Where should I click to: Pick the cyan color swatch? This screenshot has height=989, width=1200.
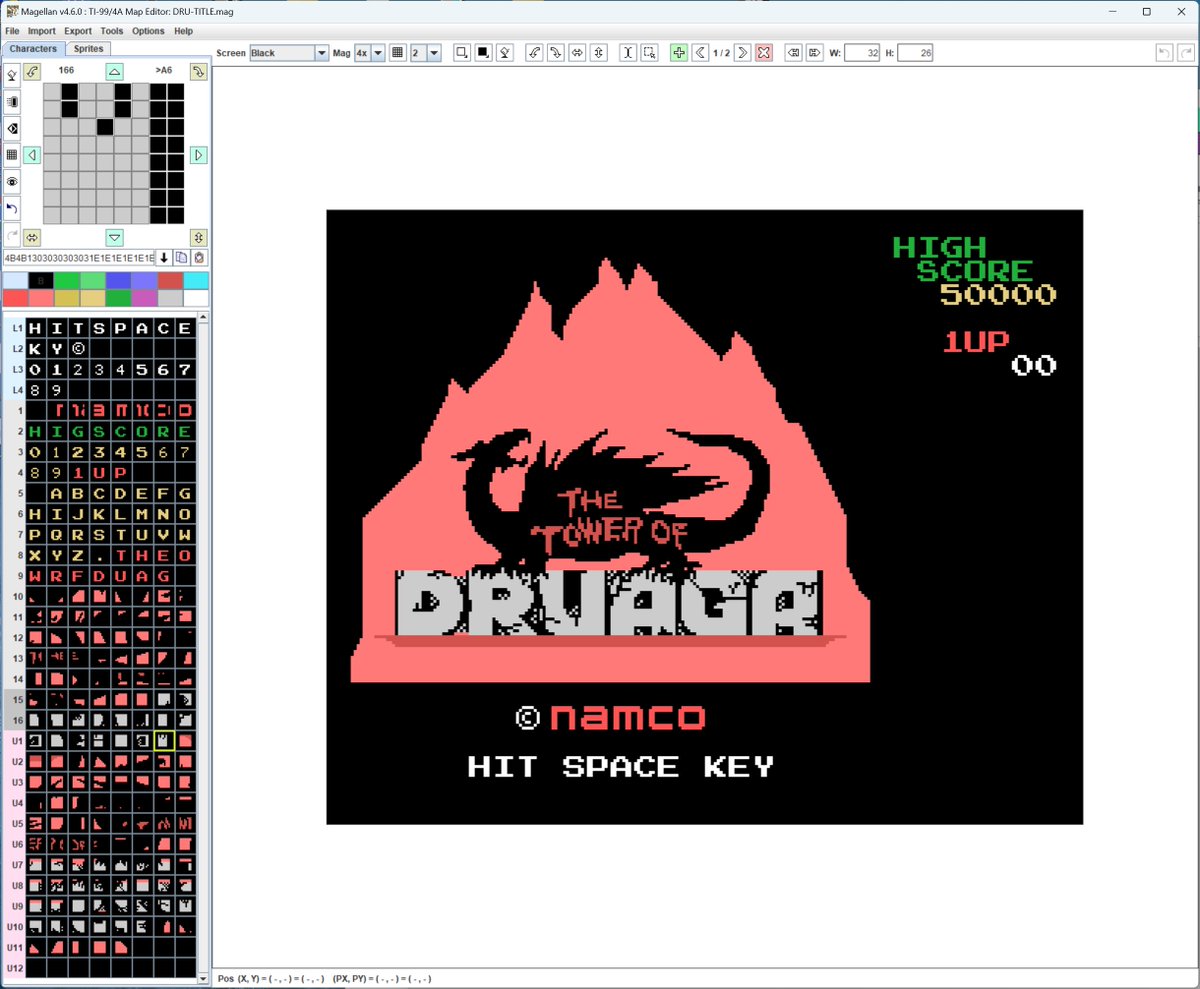tap(197, 281)
